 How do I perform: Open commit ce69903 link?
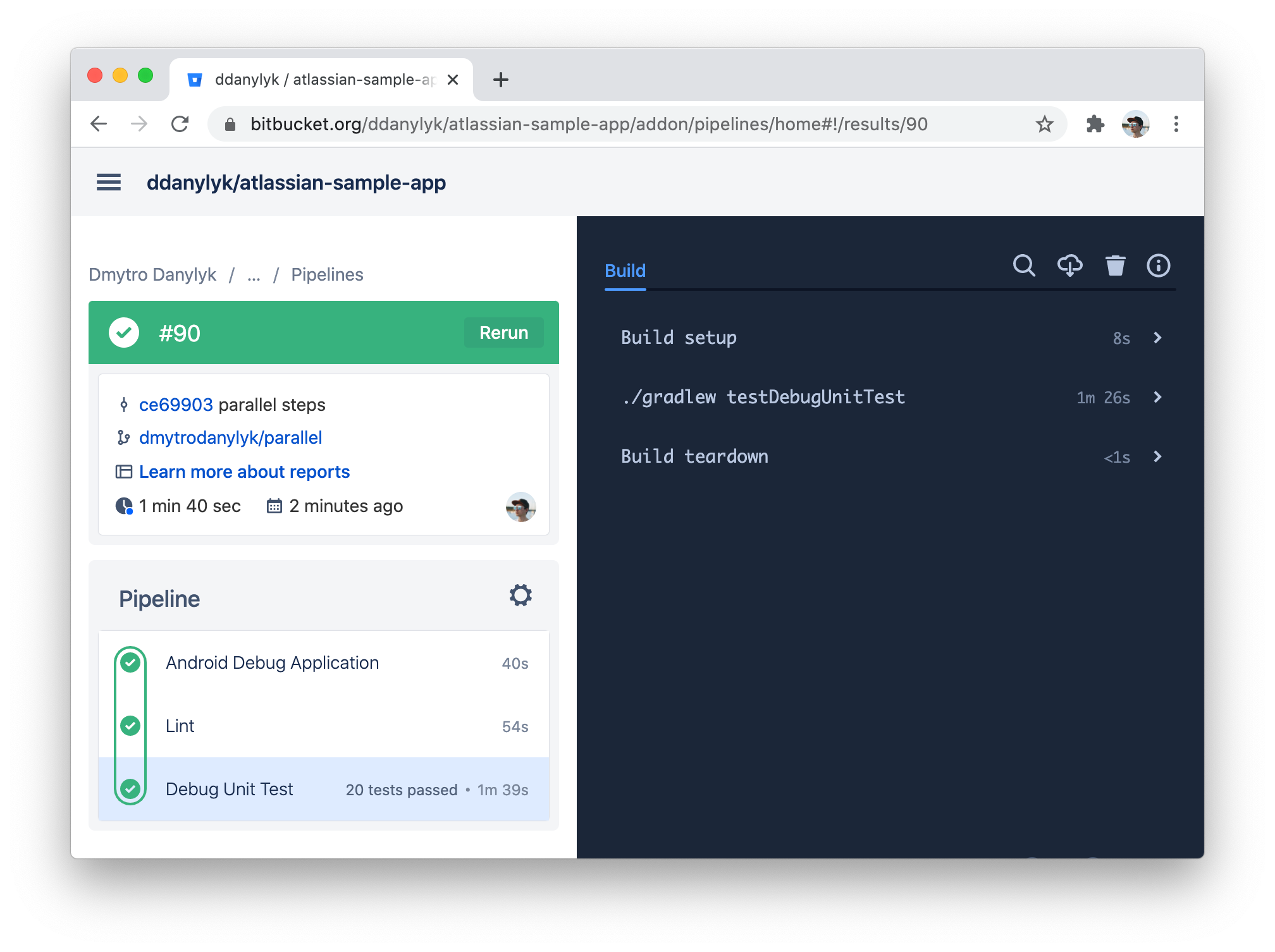tap(176, 405)
